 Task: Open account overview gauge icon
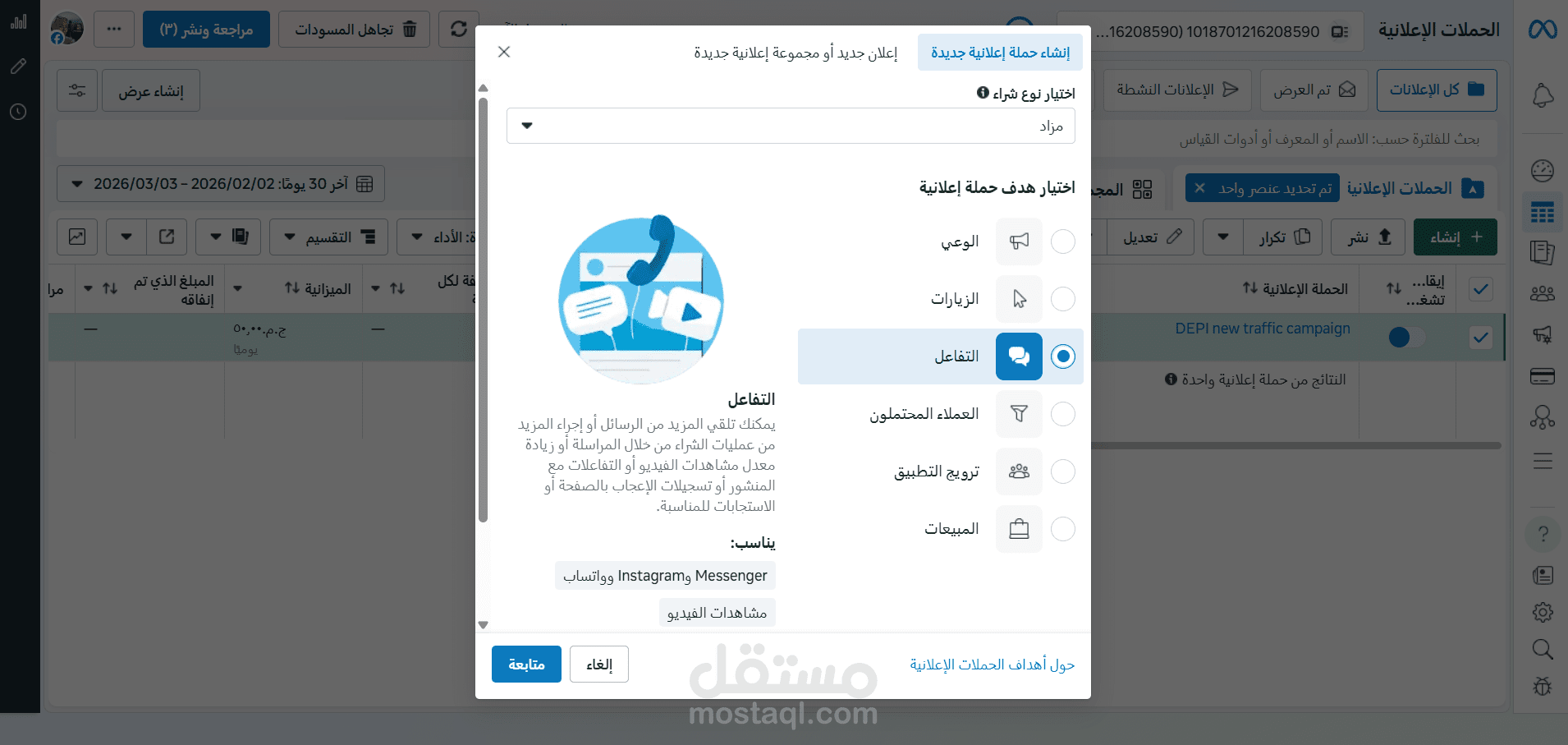pos(1543,171)
